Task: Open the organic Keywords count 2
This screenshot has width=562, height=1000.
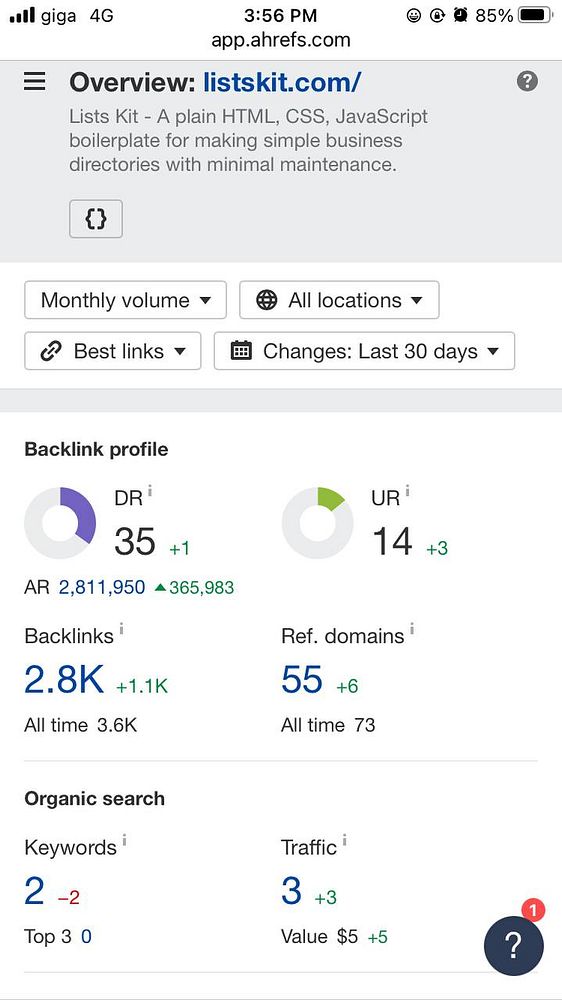Action: [34, 891]
